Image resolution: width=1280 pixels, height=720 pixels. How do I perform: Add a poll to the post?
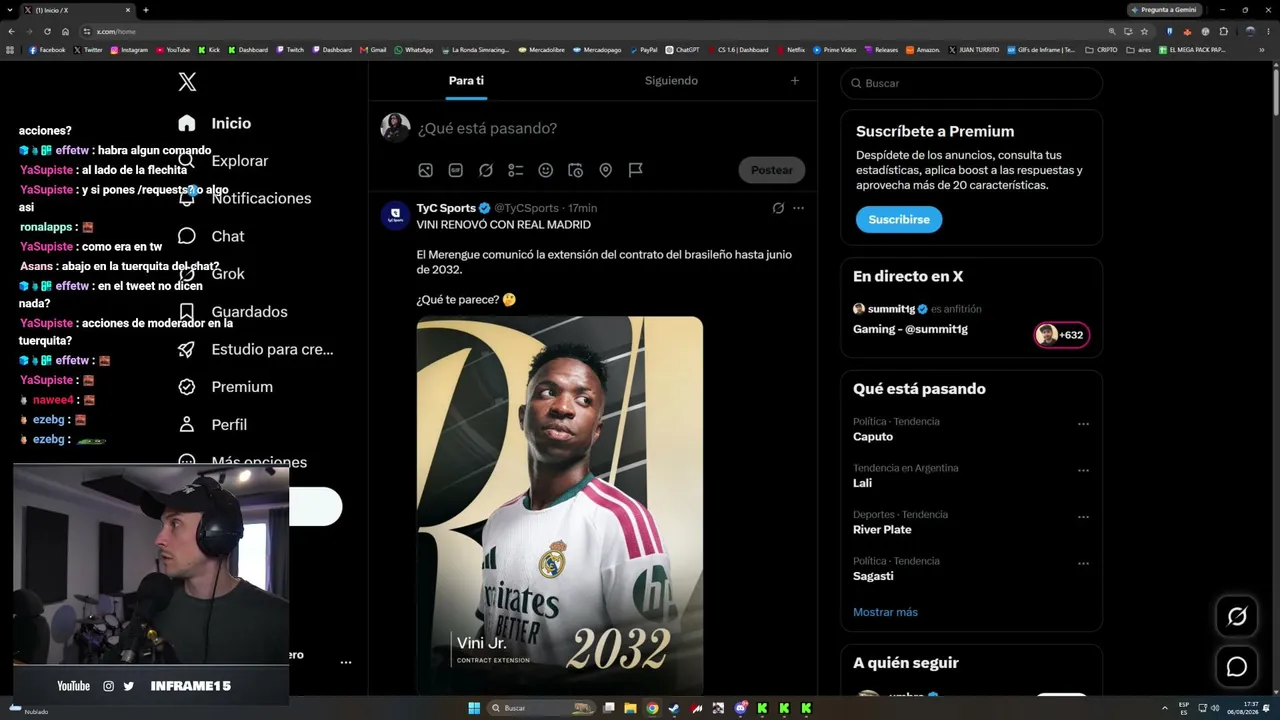pos(516,170)
